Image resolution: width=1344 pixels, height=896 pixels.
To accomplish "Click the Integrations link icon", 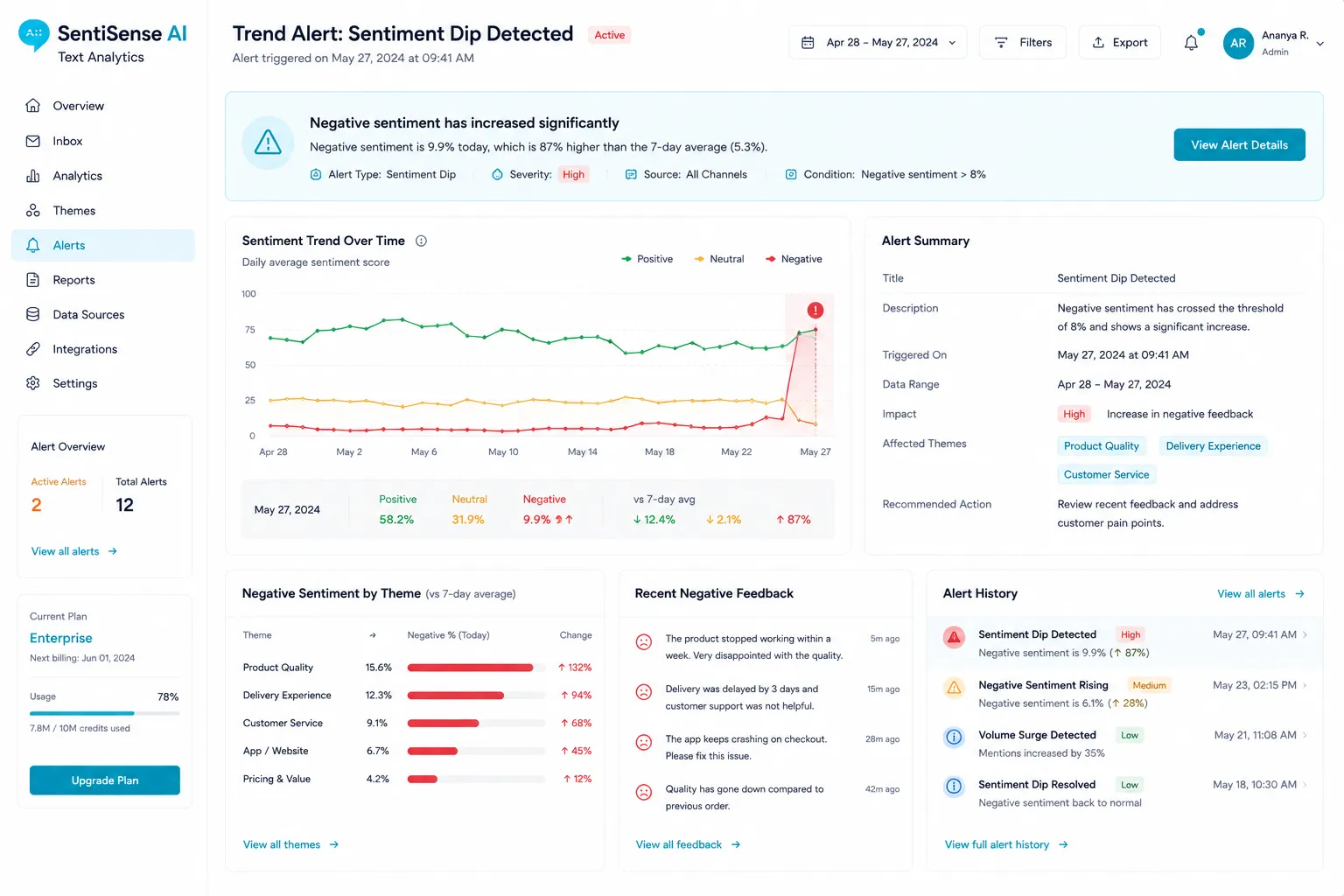I will click(33, 349).
